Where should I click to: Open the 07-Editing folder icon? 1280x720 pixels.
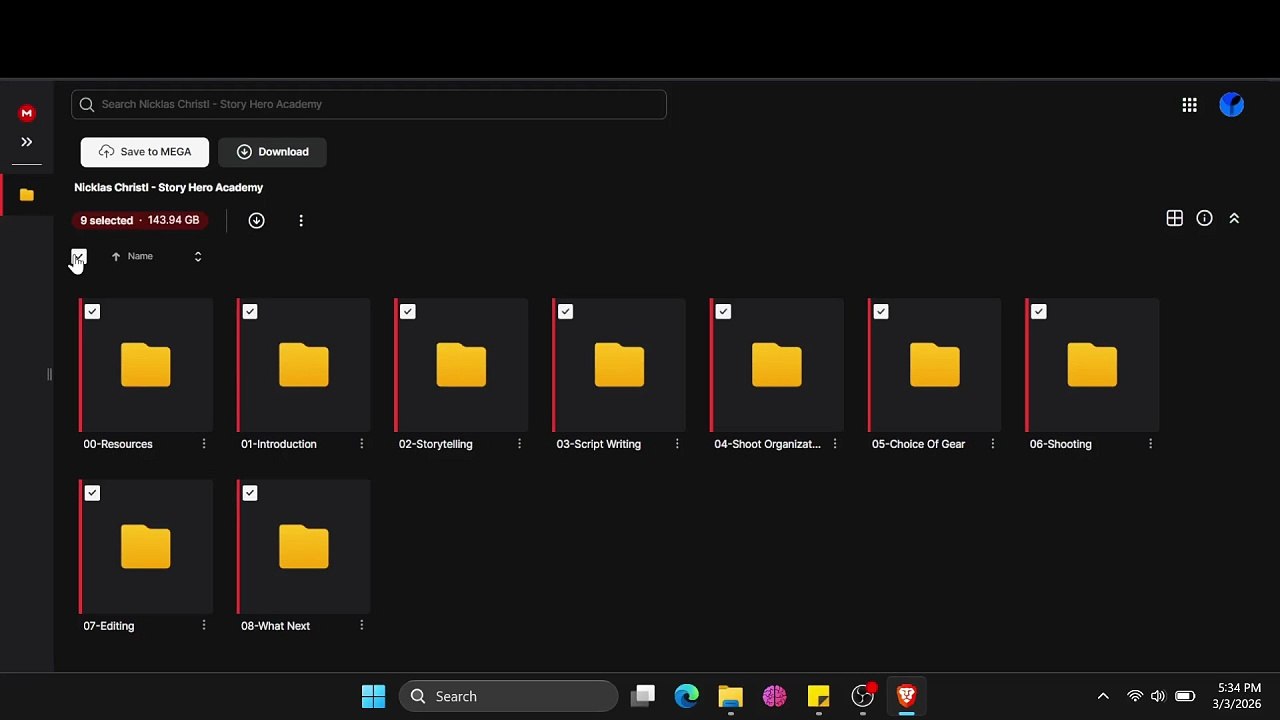pos(146,547)
